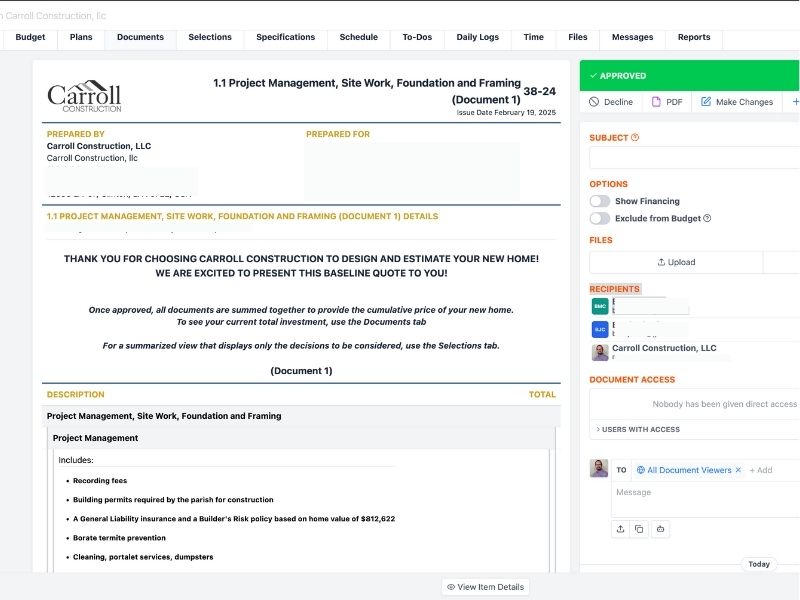Click the copy icon under the message box
800x600 pixels.
[x=639, y=529]
